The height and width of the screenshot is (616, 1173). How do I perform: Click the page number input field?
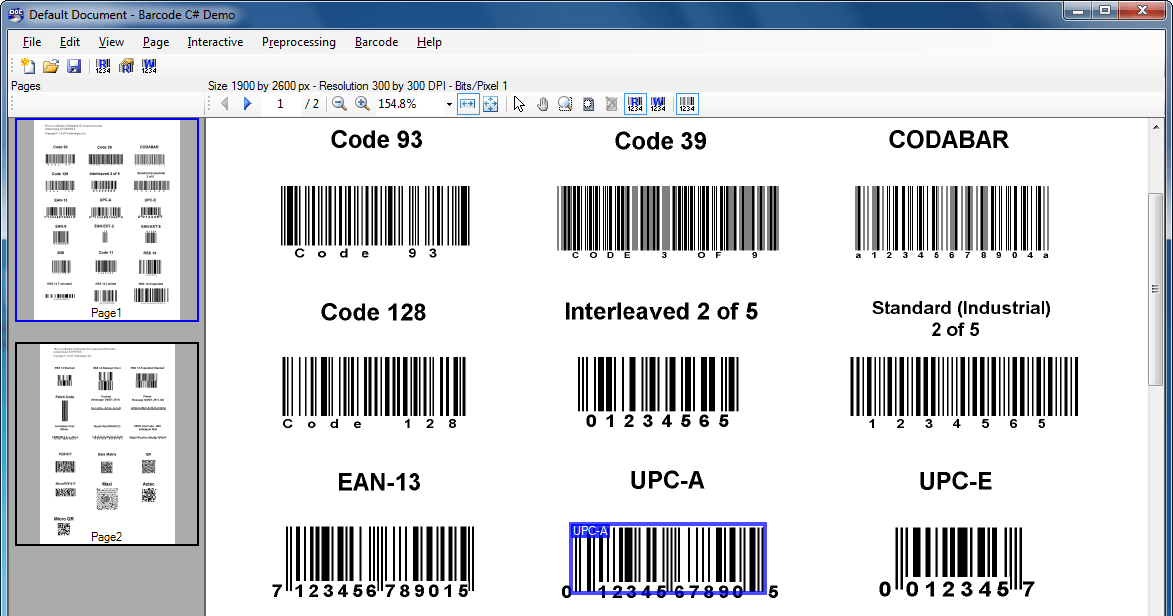click(x=280, y=103)
